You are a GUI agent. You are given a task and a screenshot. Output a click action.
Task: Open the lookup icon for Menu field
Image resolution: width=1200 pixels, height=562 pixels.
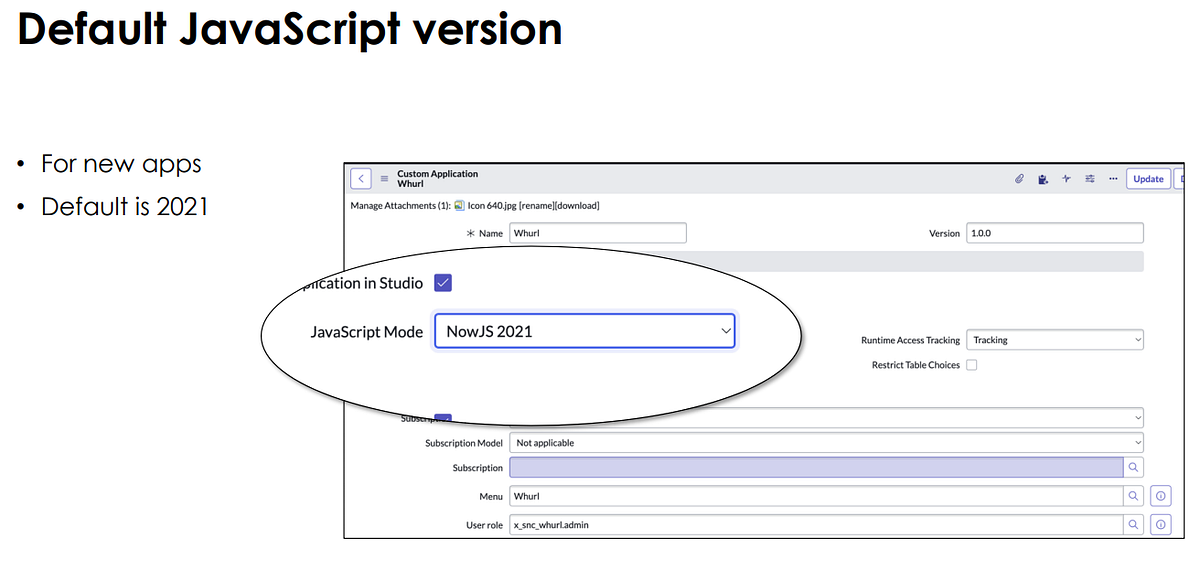click(1133, 495)
